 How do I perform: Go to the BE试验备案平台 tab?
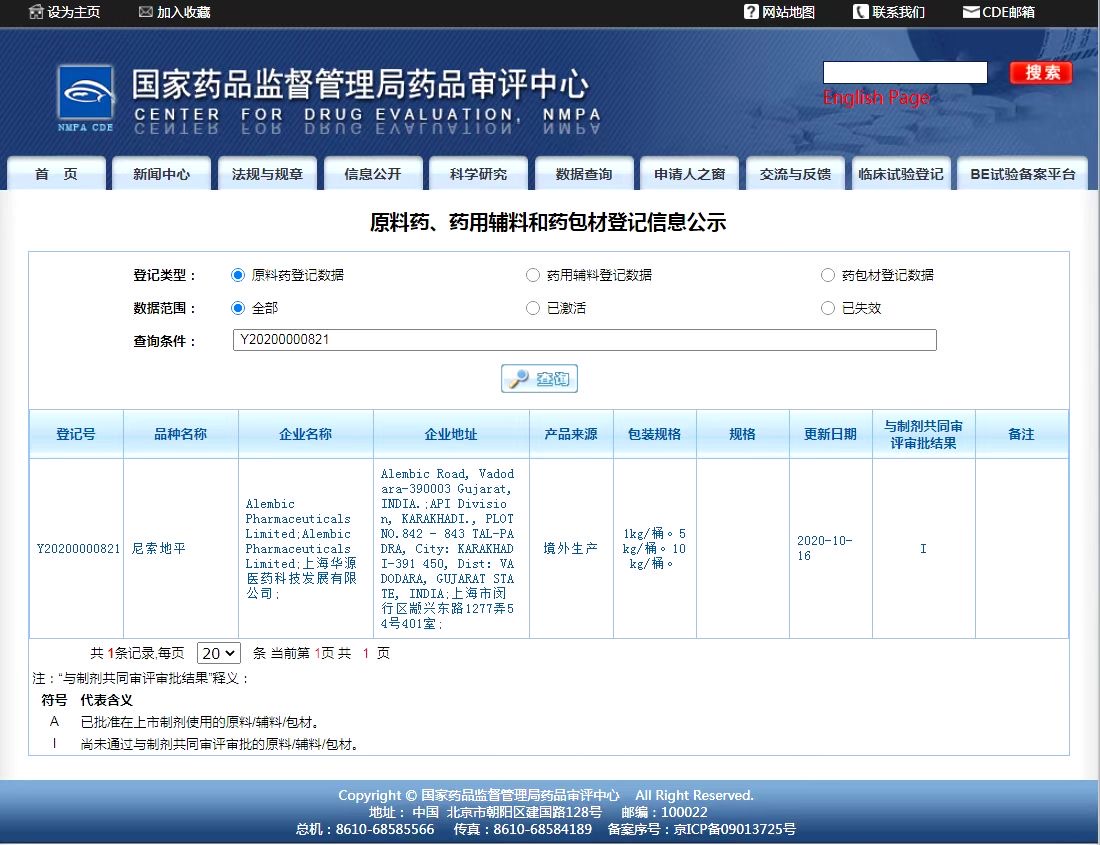1022,172
